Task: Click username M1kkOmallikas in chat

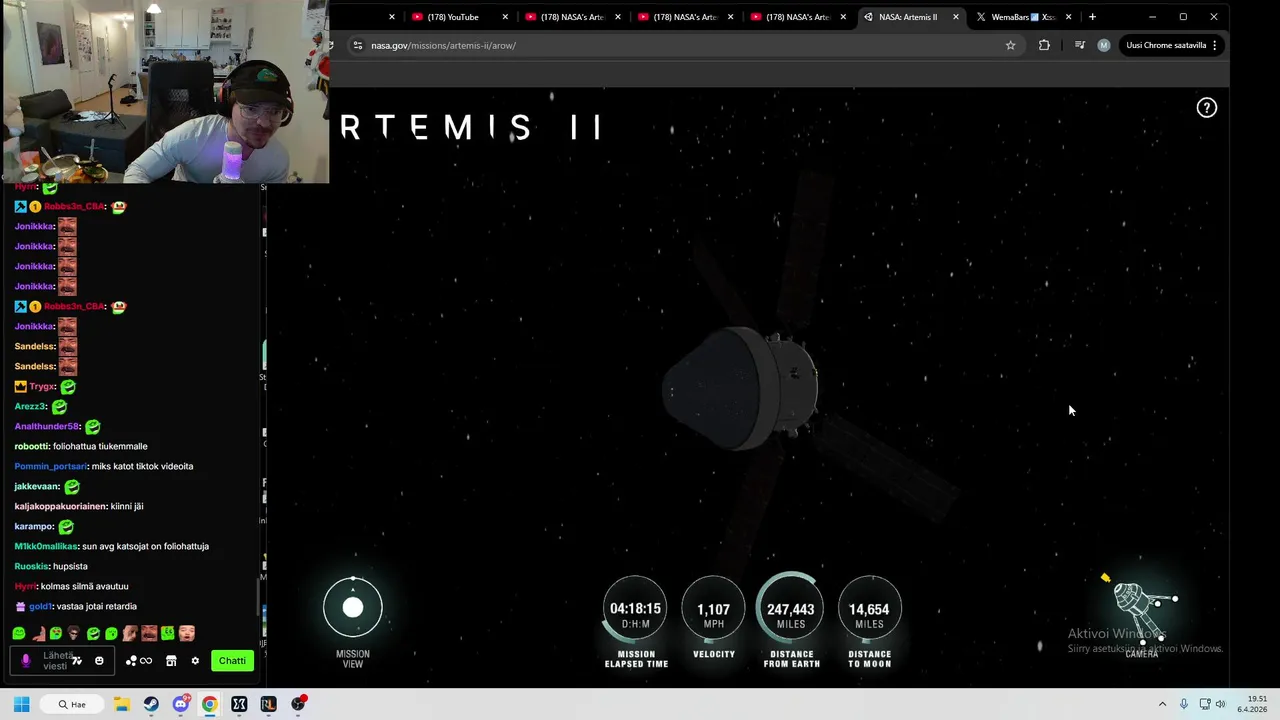Action: [46, 546]
